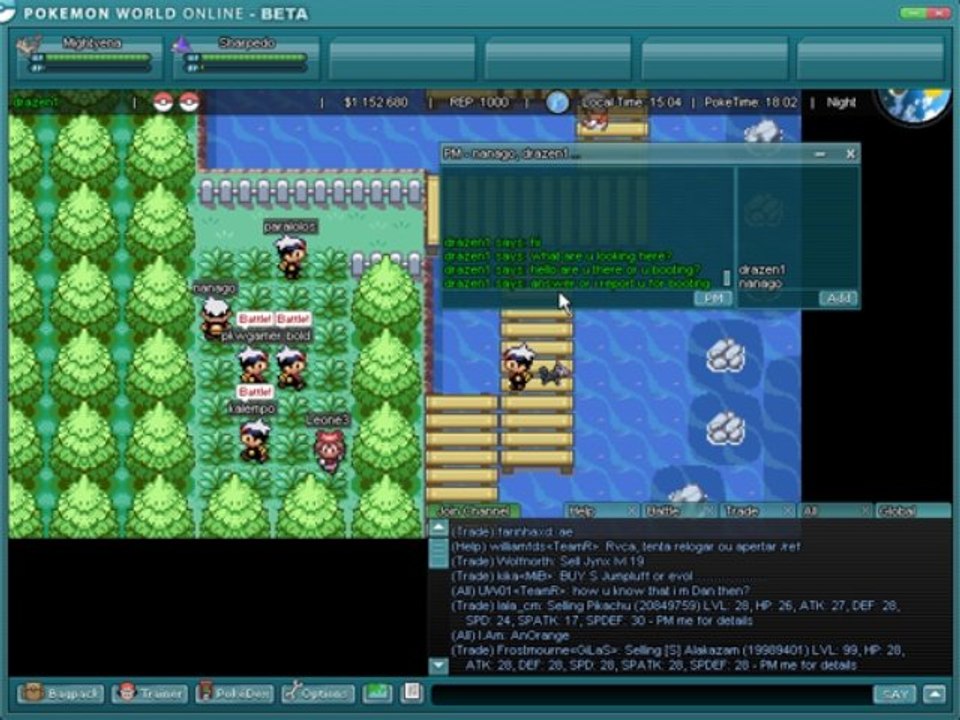Close the Help chat tab

point(632,511)
